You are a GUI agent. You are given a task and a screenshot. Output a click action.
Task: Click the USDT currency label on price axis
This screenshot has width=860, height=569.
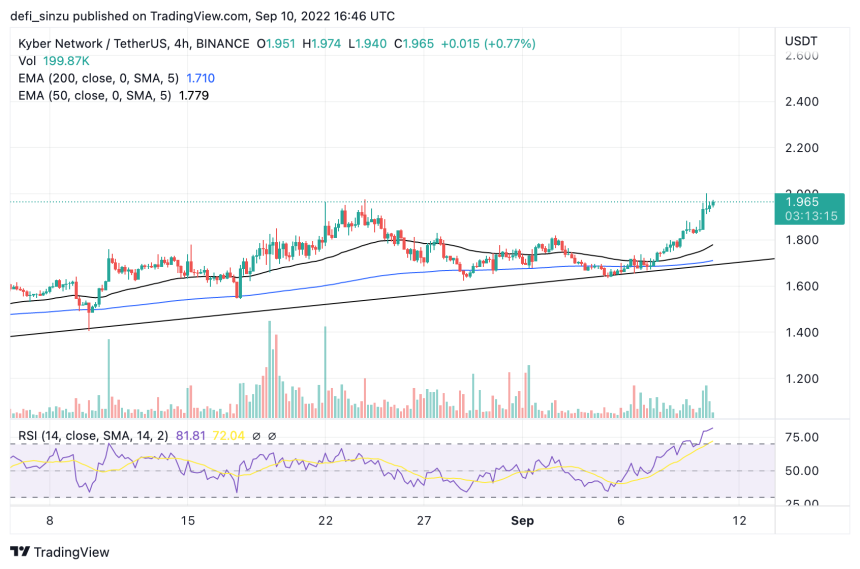coord(803,40)
